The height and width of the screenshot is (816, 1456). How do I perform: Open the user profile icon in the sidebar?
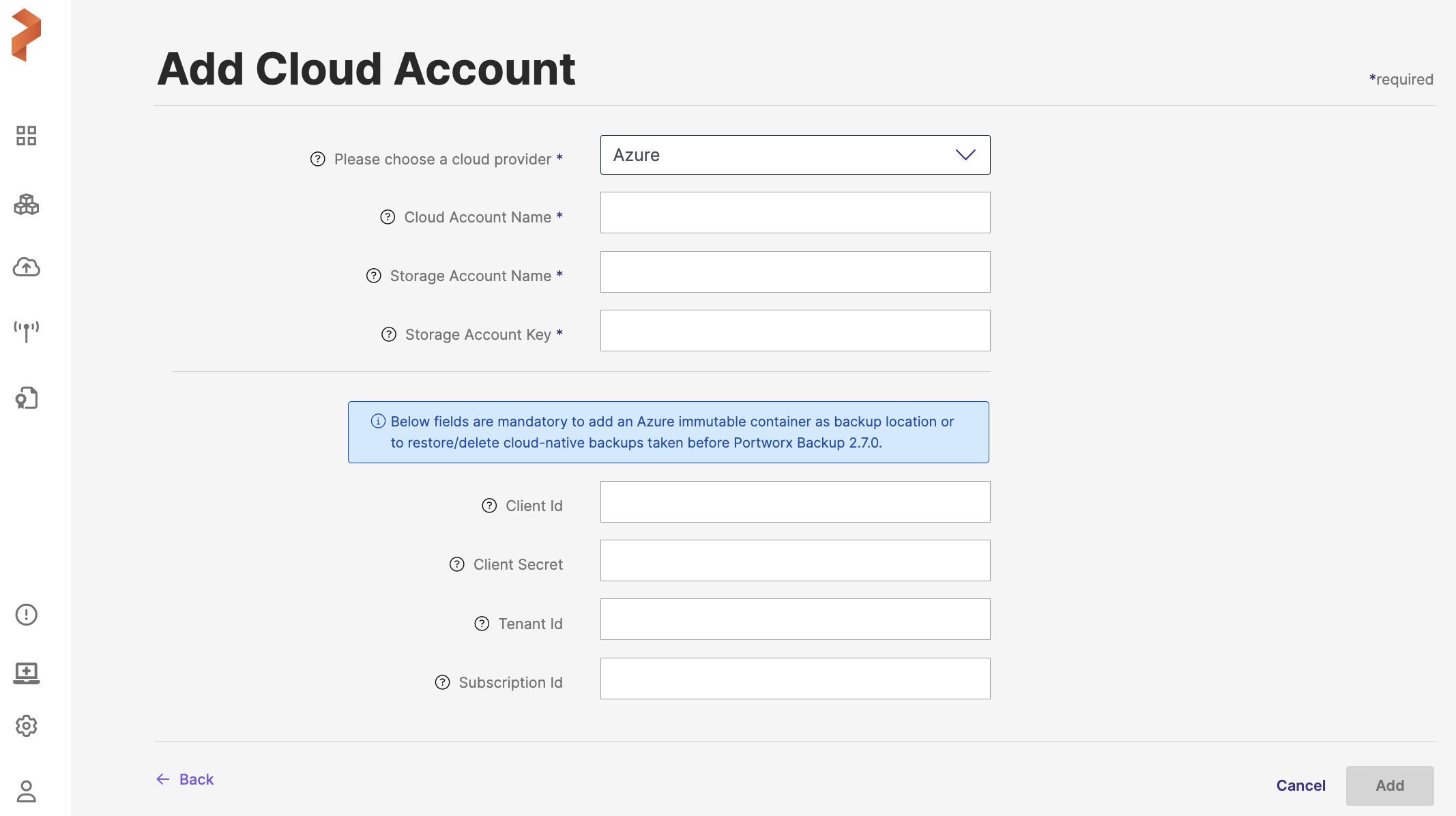coord(27,791)
